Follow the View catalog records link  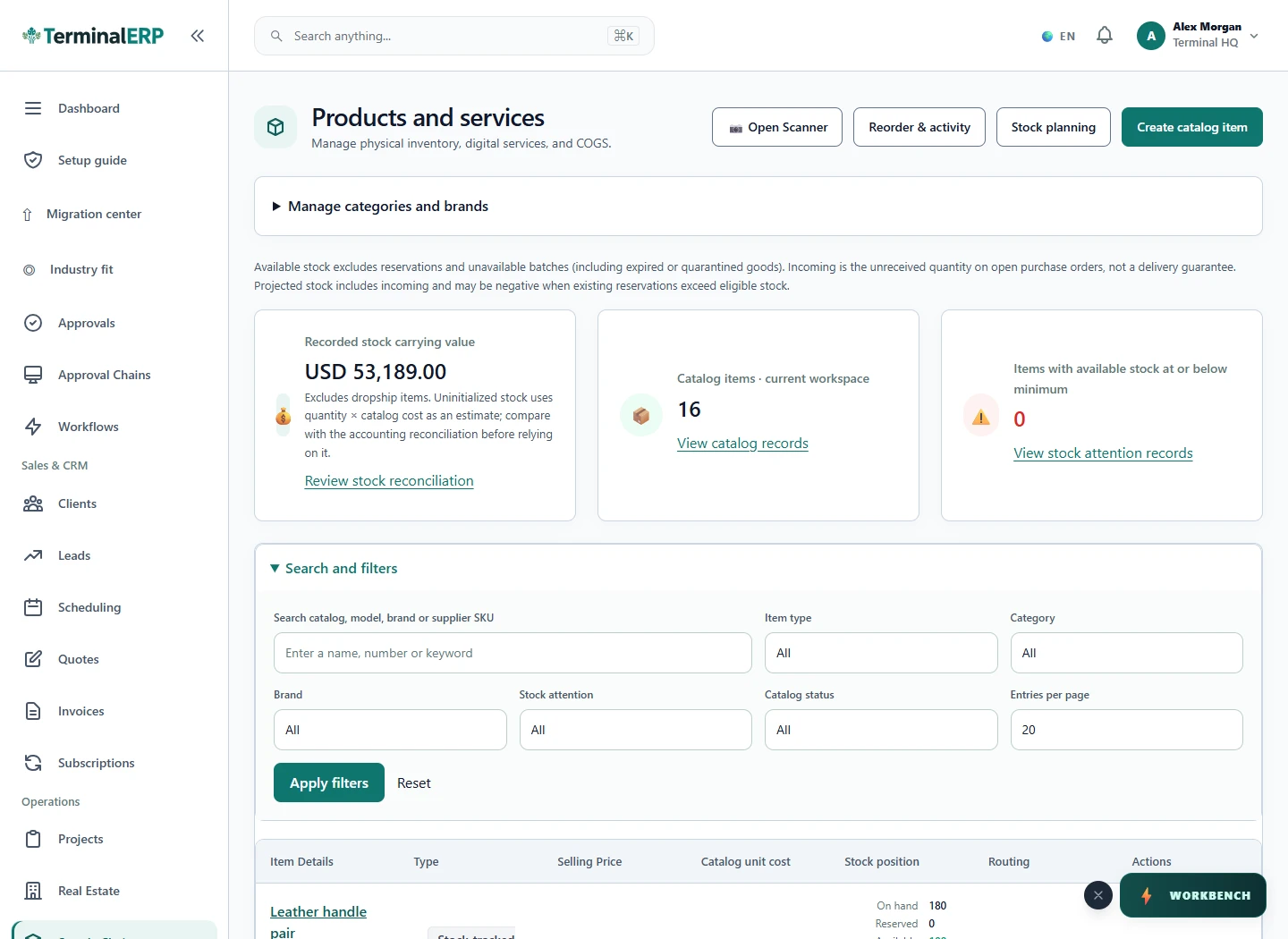742,444
